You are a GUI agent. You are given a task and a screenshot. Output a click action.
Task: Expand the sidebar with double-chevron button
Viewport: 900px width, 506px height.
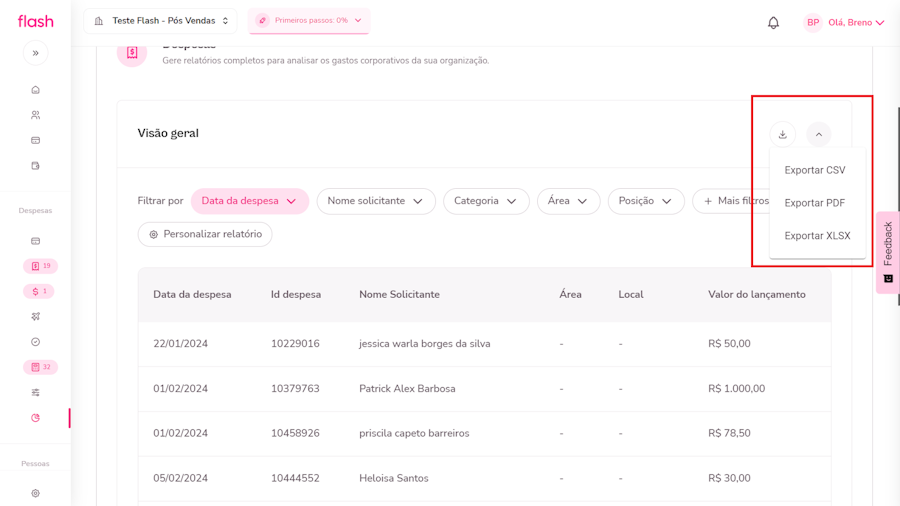coord(36,53)
